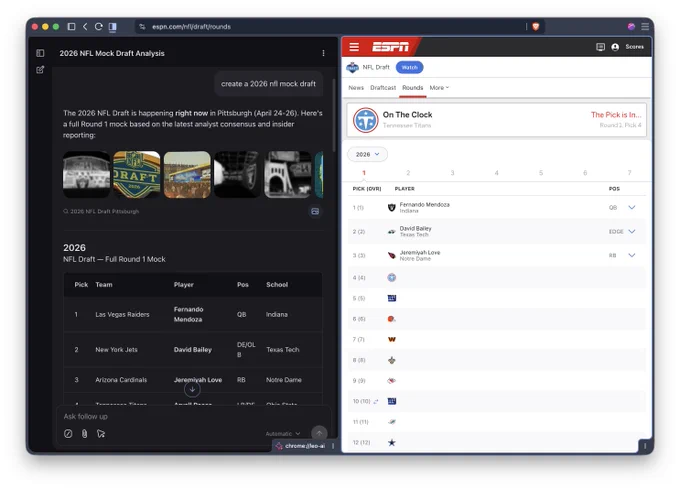Jump to bottom with the down arrow button
Screen dimensions: 680x489
(192, 389)
